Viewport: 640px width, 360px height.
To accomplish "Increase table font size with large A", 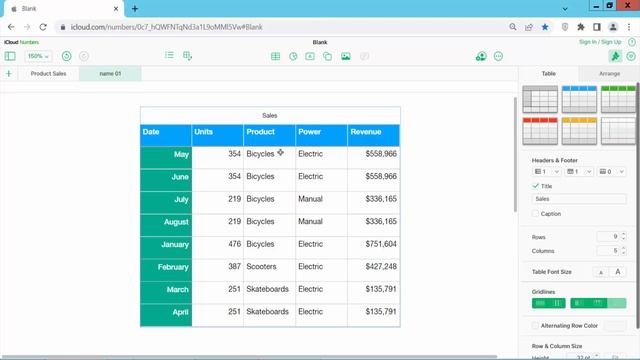I will click(x=618, y=272).
